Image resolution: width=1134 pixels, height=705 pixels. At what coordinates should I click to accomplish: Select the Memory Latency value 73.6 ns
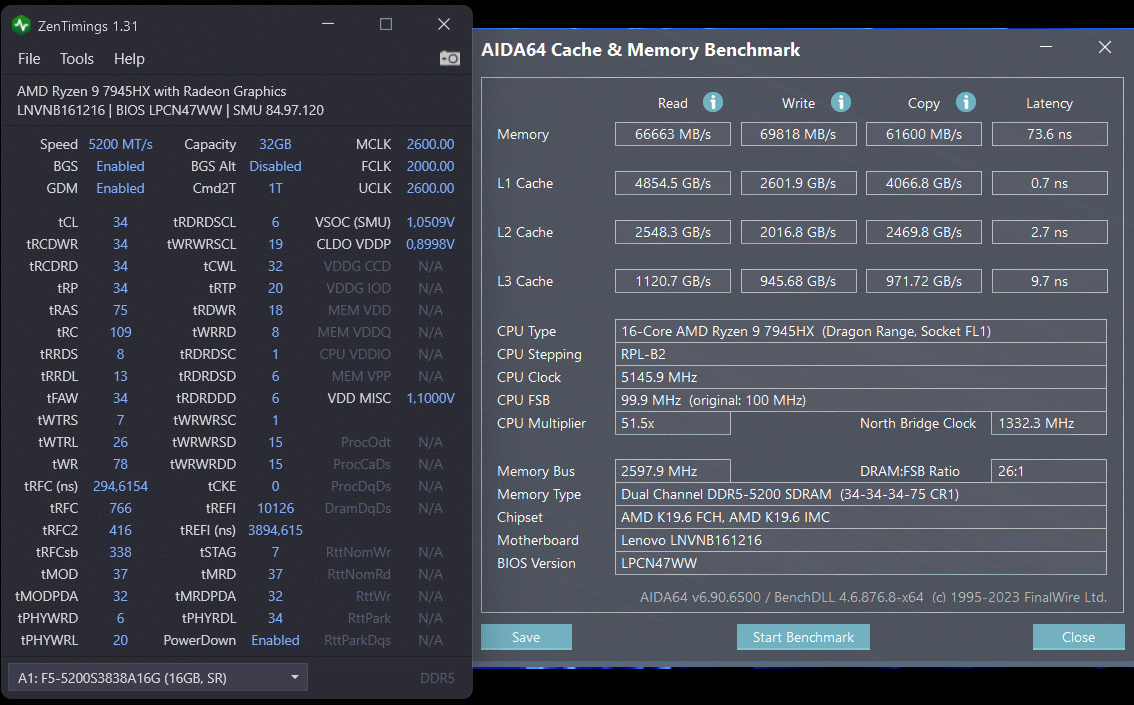1049,134
